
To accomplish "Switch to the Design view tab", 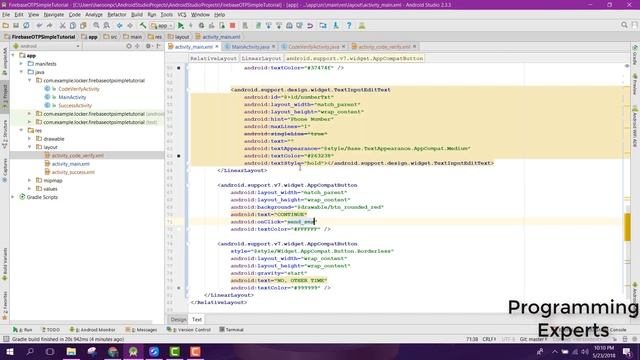I will click(178, 320).
